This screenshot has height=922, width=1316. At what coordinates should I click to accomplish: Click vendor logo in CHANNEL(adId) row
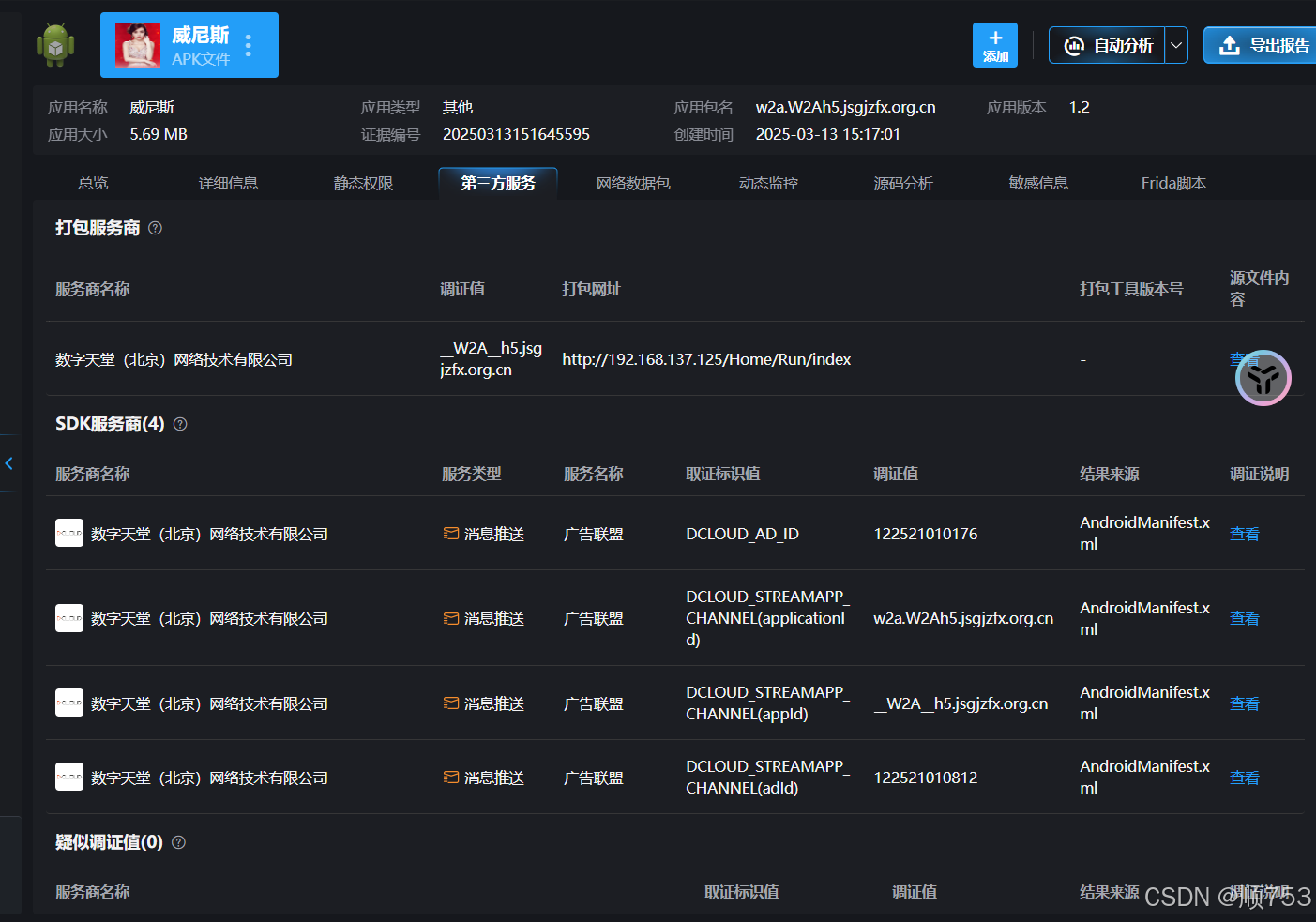(69, 777)
